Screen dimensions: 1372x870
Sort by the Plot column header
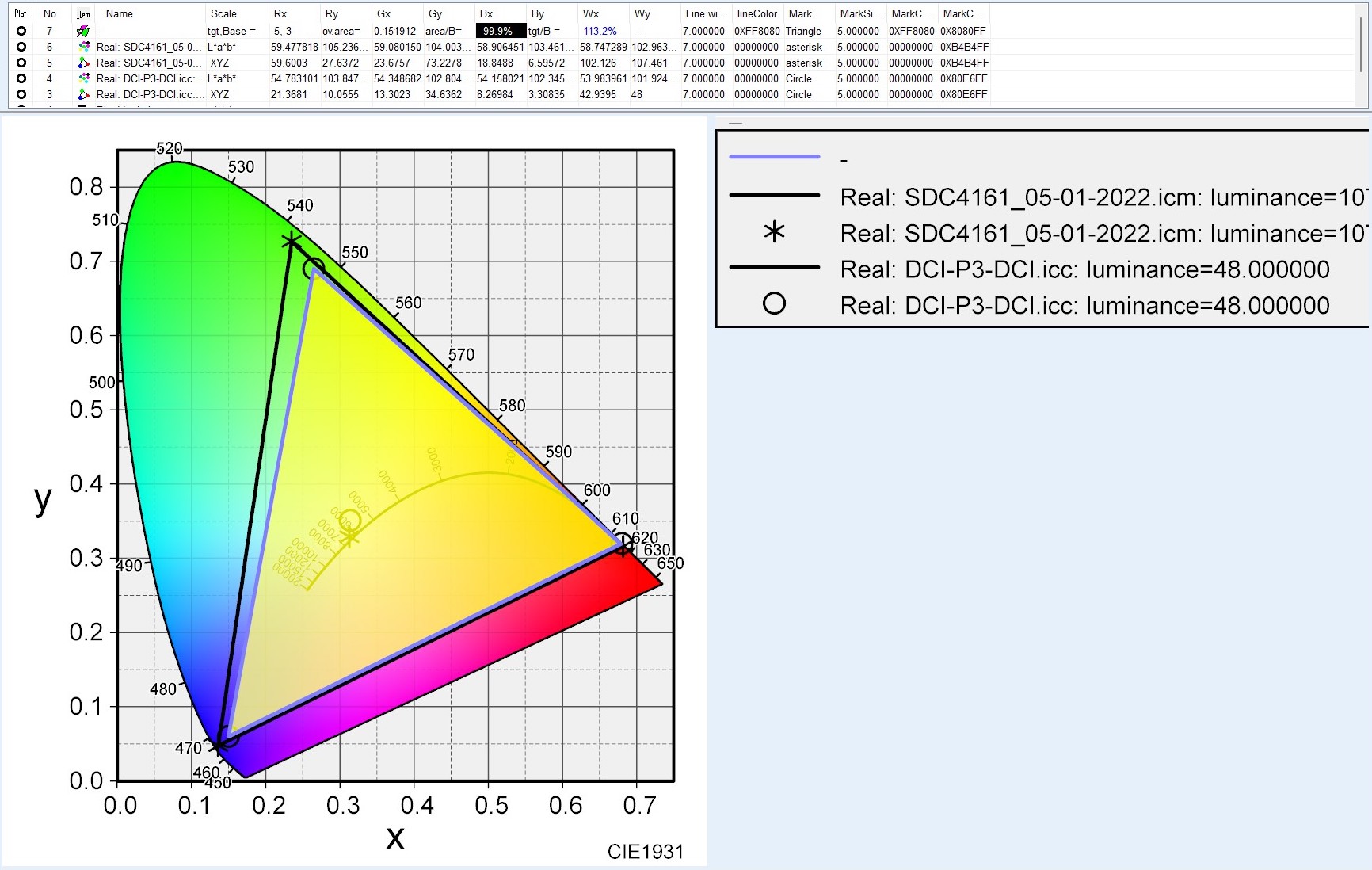pyautogui.click(x=21, y=13)
